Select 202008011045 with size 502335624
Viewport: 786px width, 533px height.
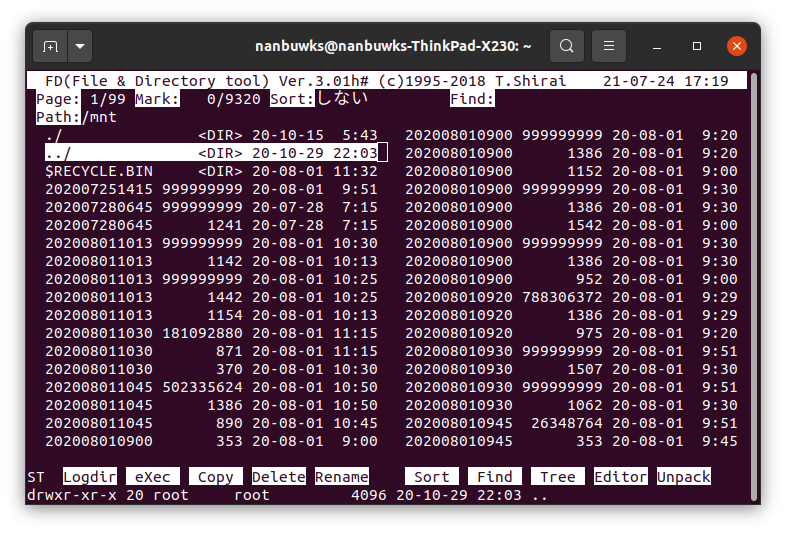tap(211, 387)
